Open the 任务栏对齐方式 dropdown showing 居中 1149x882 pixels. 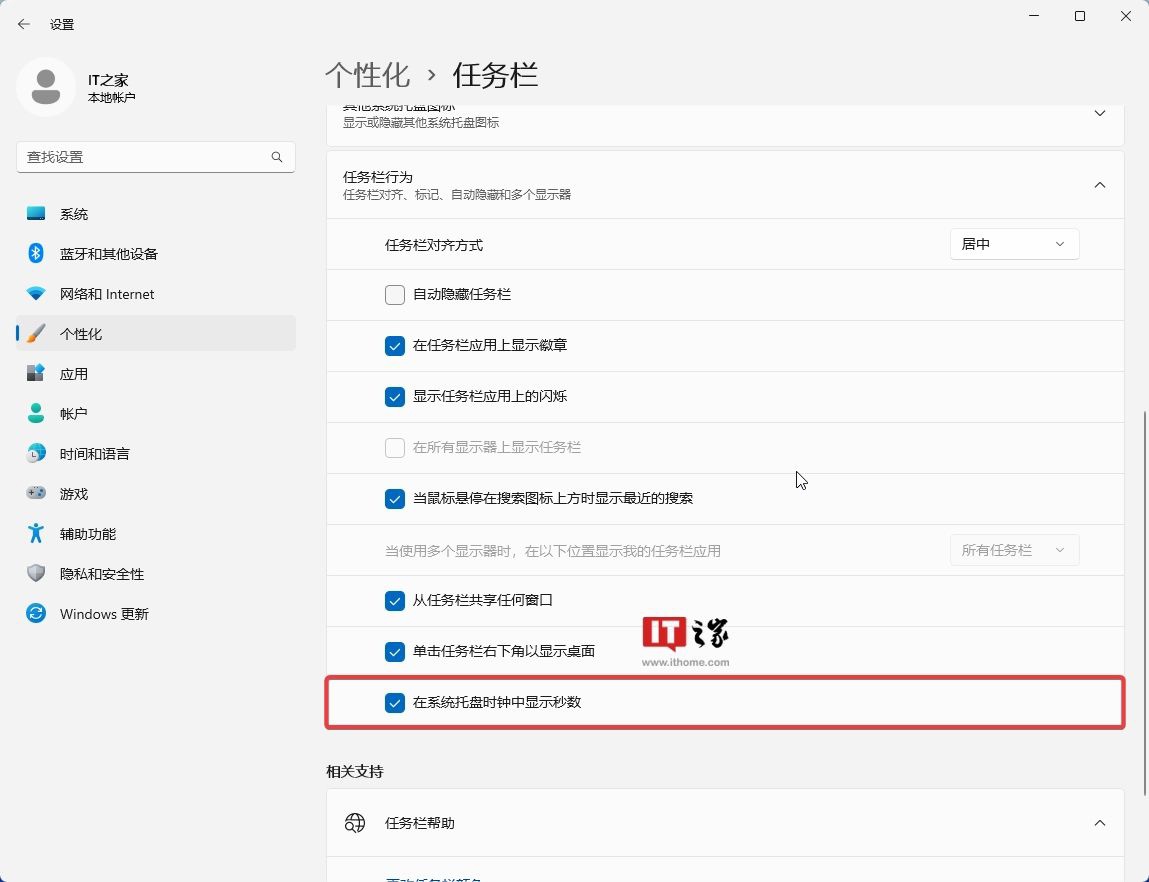tap(1013, 243)
